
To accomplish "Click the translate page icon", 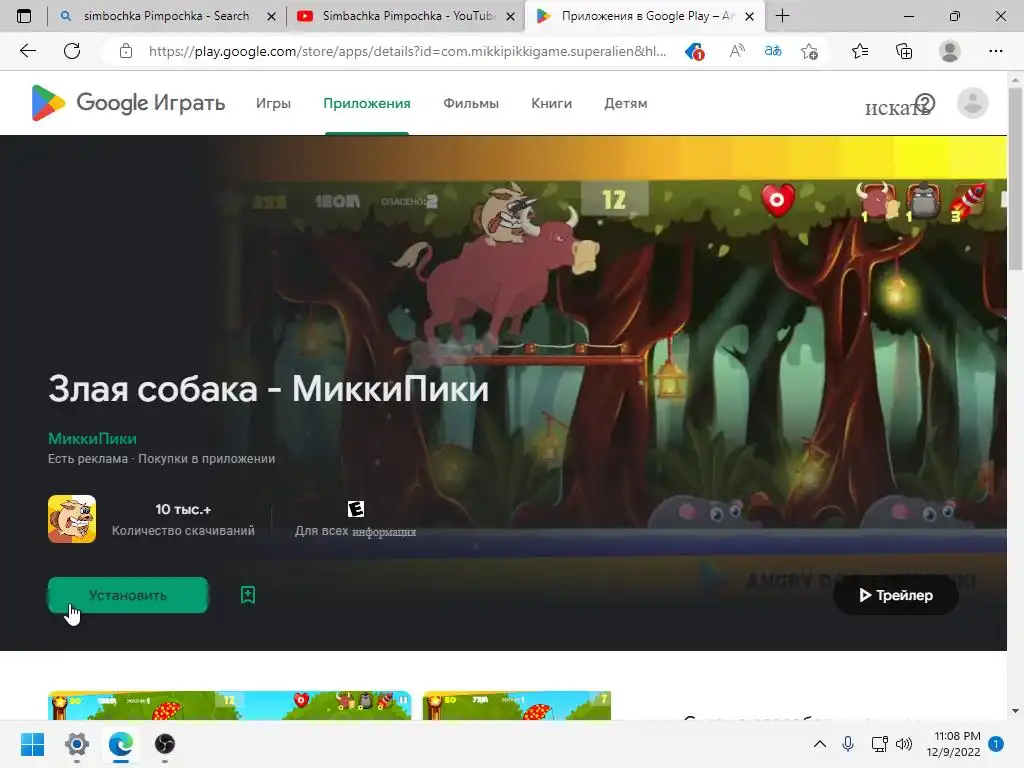I will (773, 51).
